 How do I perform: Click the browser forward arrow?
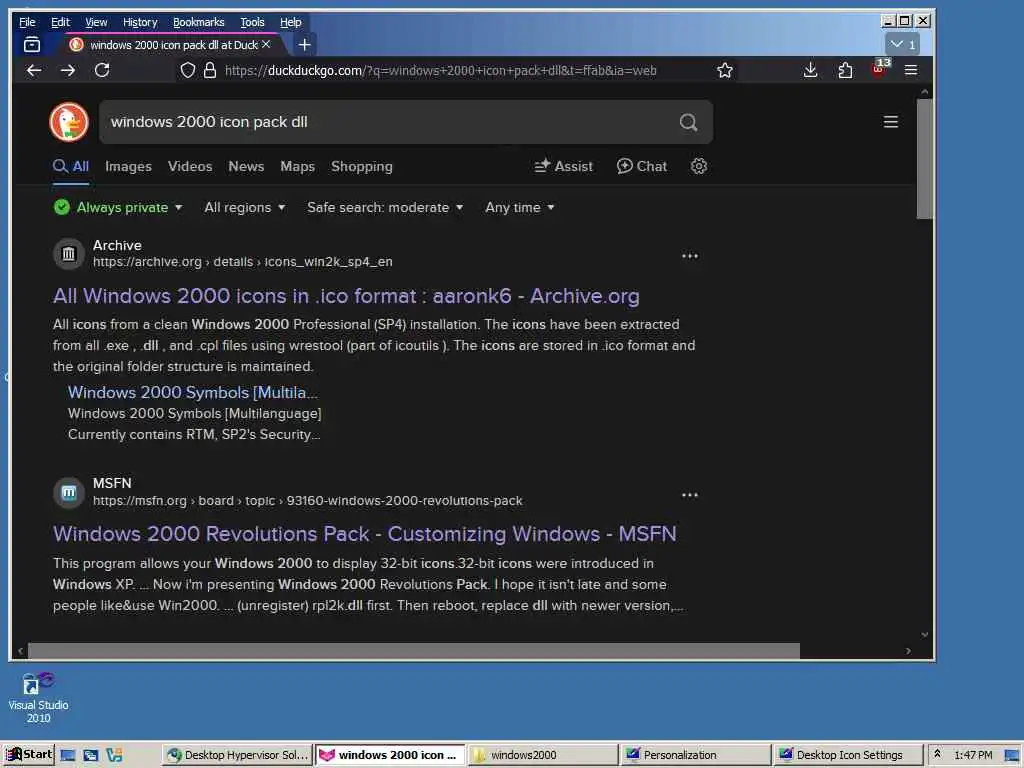[68, 71]
